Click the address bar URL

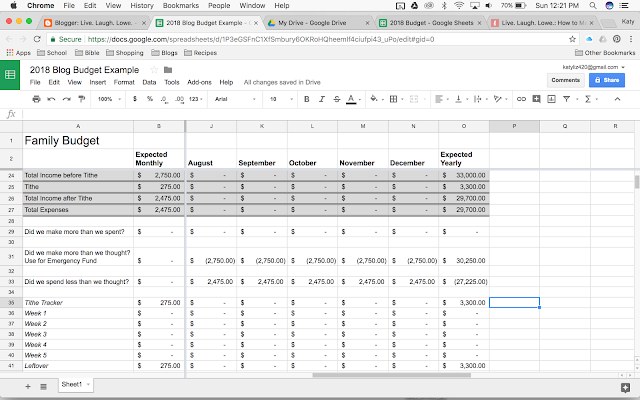click(x=261, y=39)
